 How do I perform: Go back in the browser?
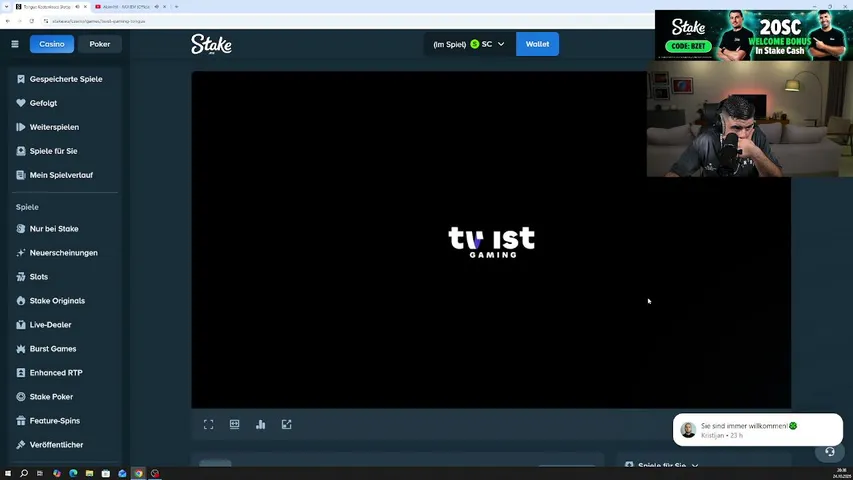pos(8,21)
